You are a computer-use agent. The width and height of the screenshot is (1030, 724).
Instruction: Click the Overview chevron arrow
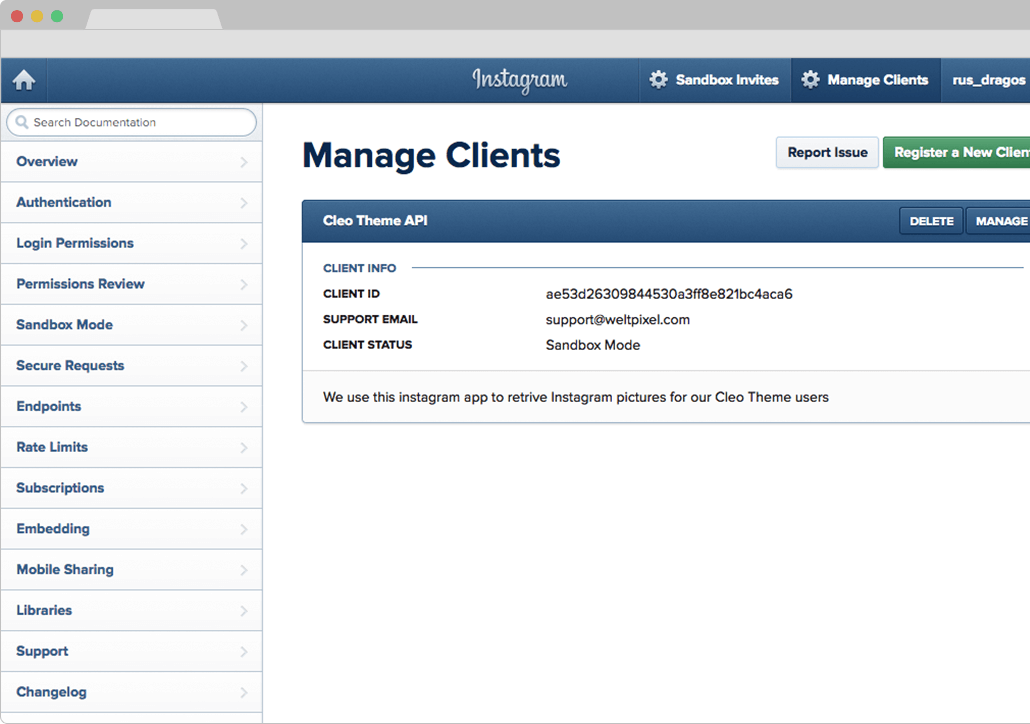click(244, 162)
